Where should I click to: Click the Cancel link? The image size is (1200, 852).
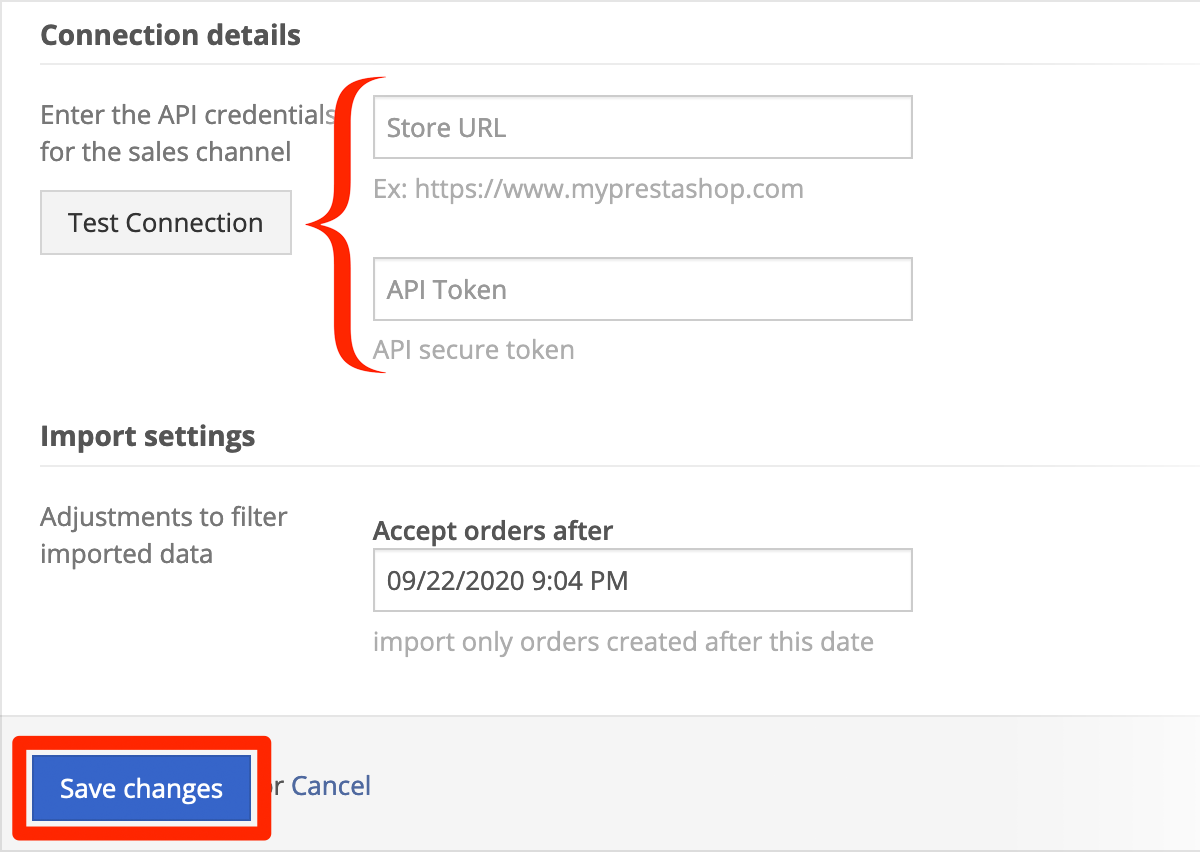331,786
